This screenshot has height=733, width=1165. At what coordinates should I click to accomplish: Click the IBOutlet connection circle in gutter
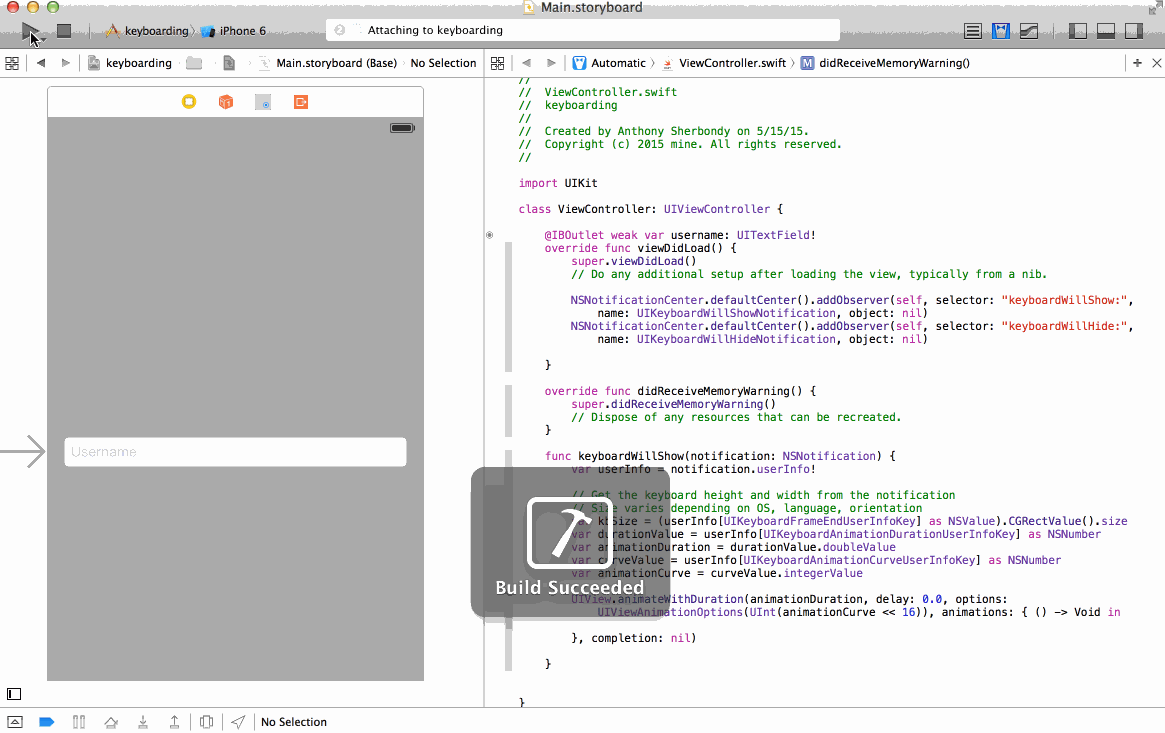(490, 235)
